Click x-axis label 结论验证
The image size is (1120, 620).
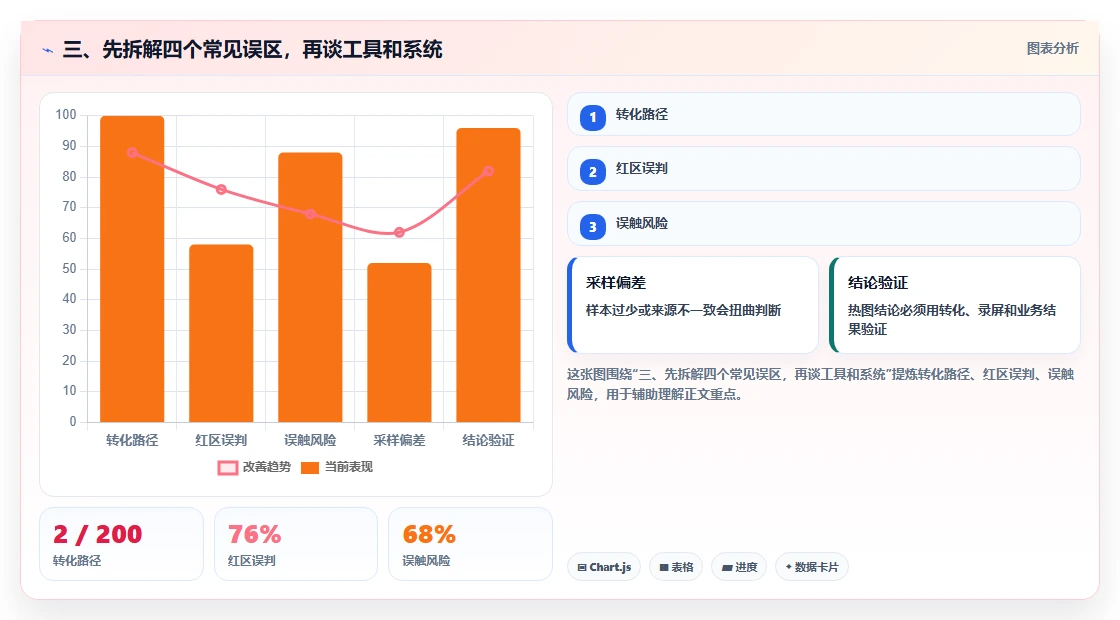489,441
